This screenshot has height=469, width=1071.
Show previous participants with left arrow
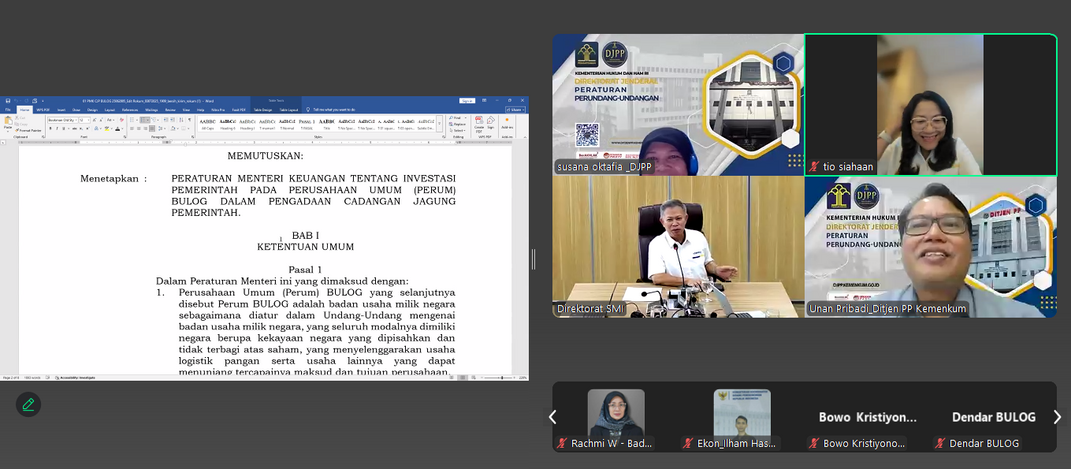[553, 417]
